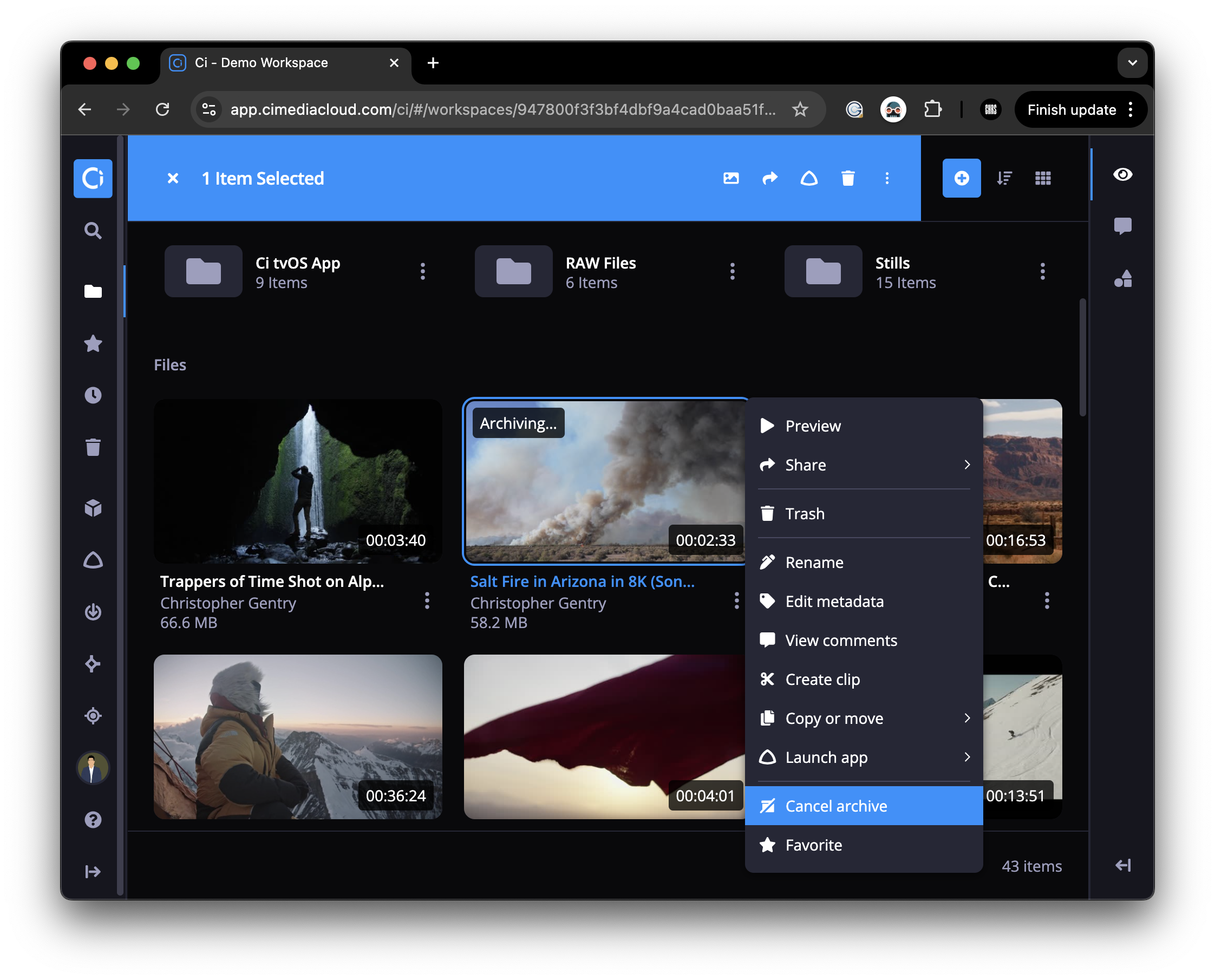Click the image preview icon in selection bar
Viewport: 1215px width, 980px height.
pos(730,178)
